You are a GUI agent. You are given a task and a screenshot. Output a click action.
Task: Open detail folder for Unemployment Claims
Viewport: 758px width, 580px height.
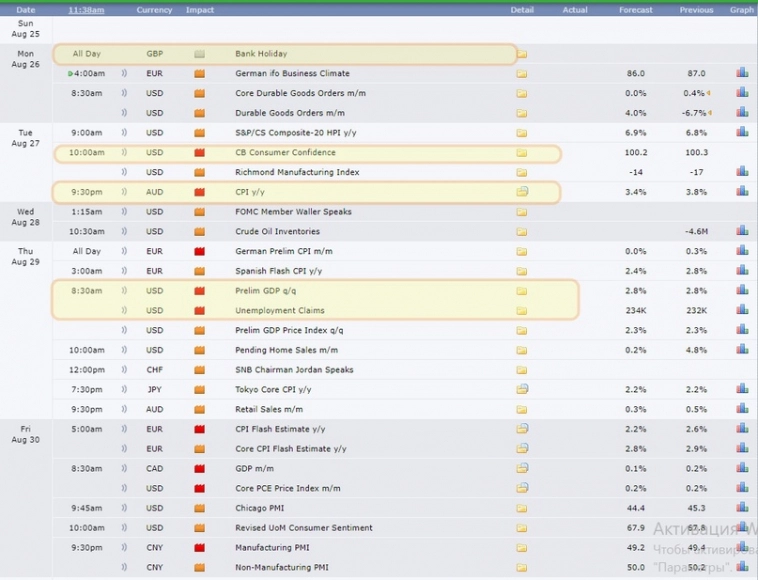[522, 311]
